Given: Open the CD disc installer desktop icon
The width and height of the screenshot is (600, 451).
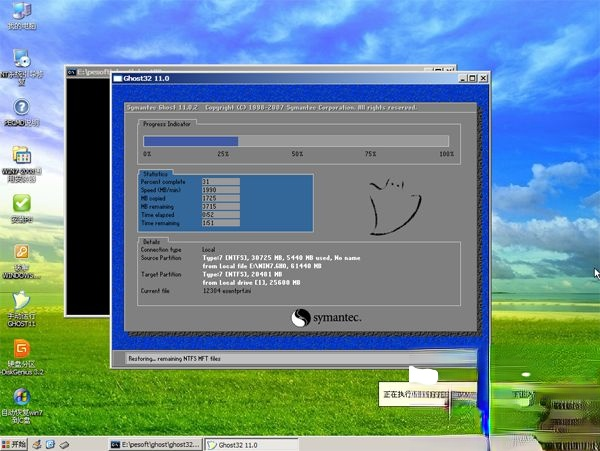Looking at the screenshot, I should (x=21, y=67).
